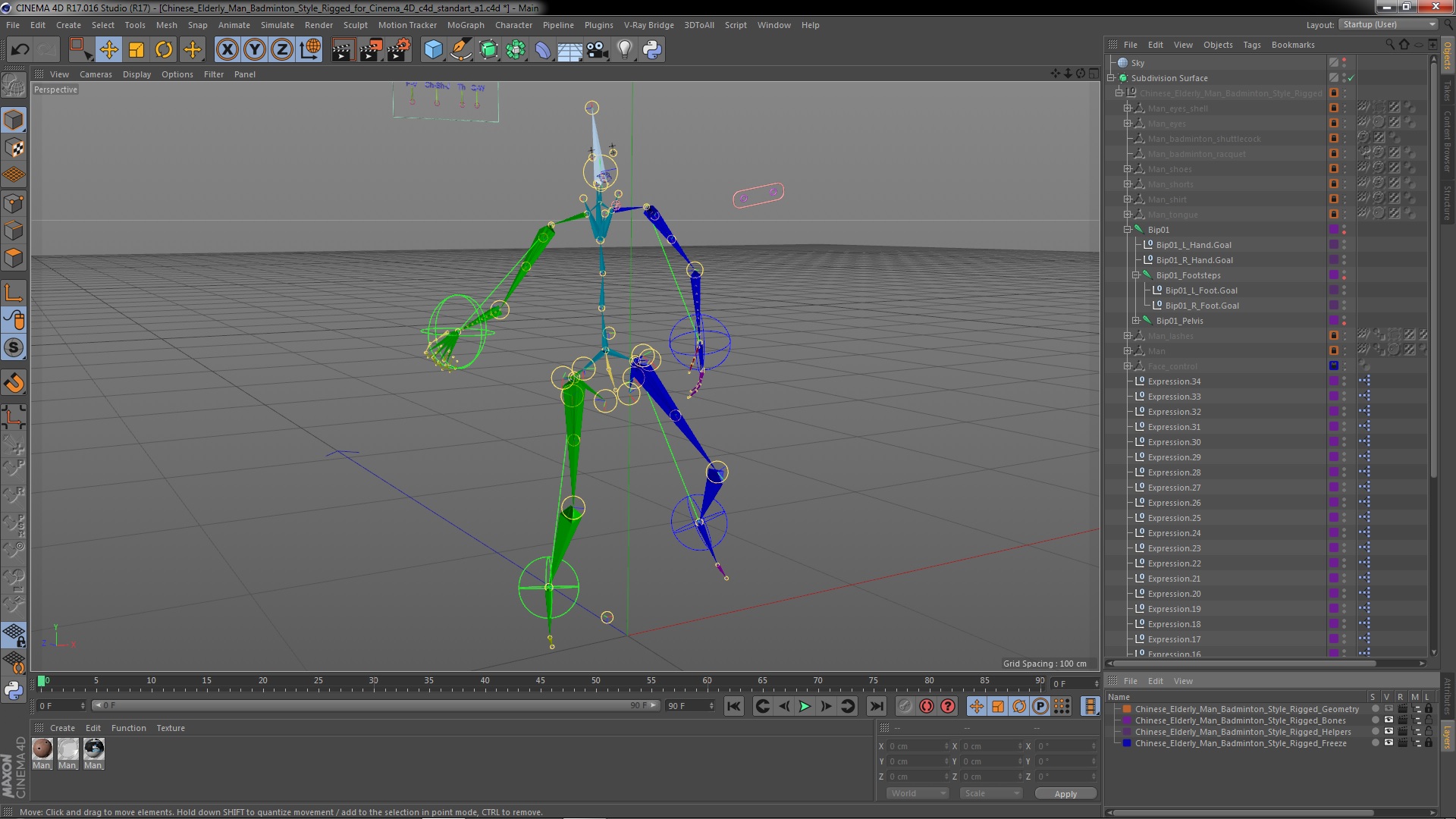Toggle Y axis lock
Image resolution: width=1456 pixels, height=819 pixels.
pyautogui.click(x=255, y=50)
